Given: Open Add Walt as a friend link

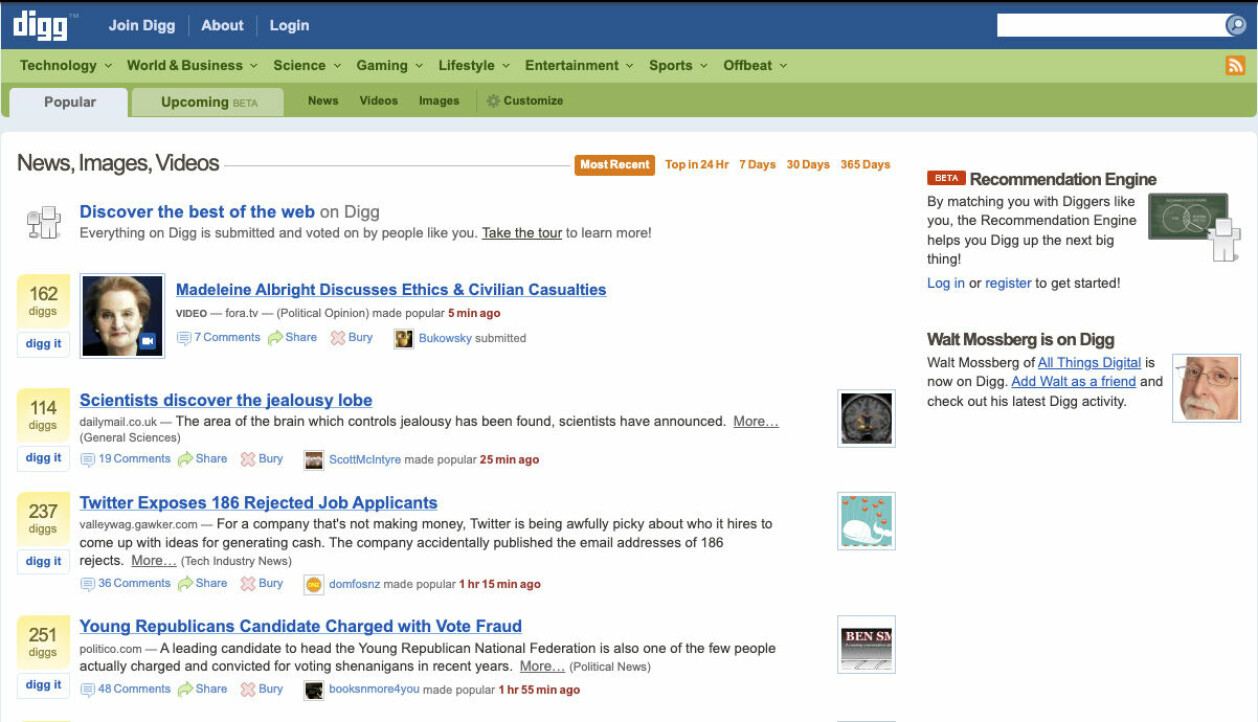Looking at the screenshot, I should (1074, 381).
